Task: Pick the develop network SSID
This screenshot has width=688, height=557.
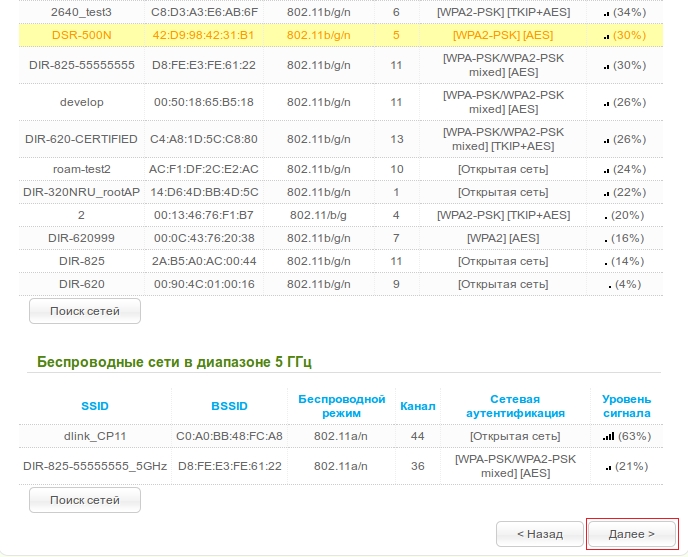Action: (82, 102)
